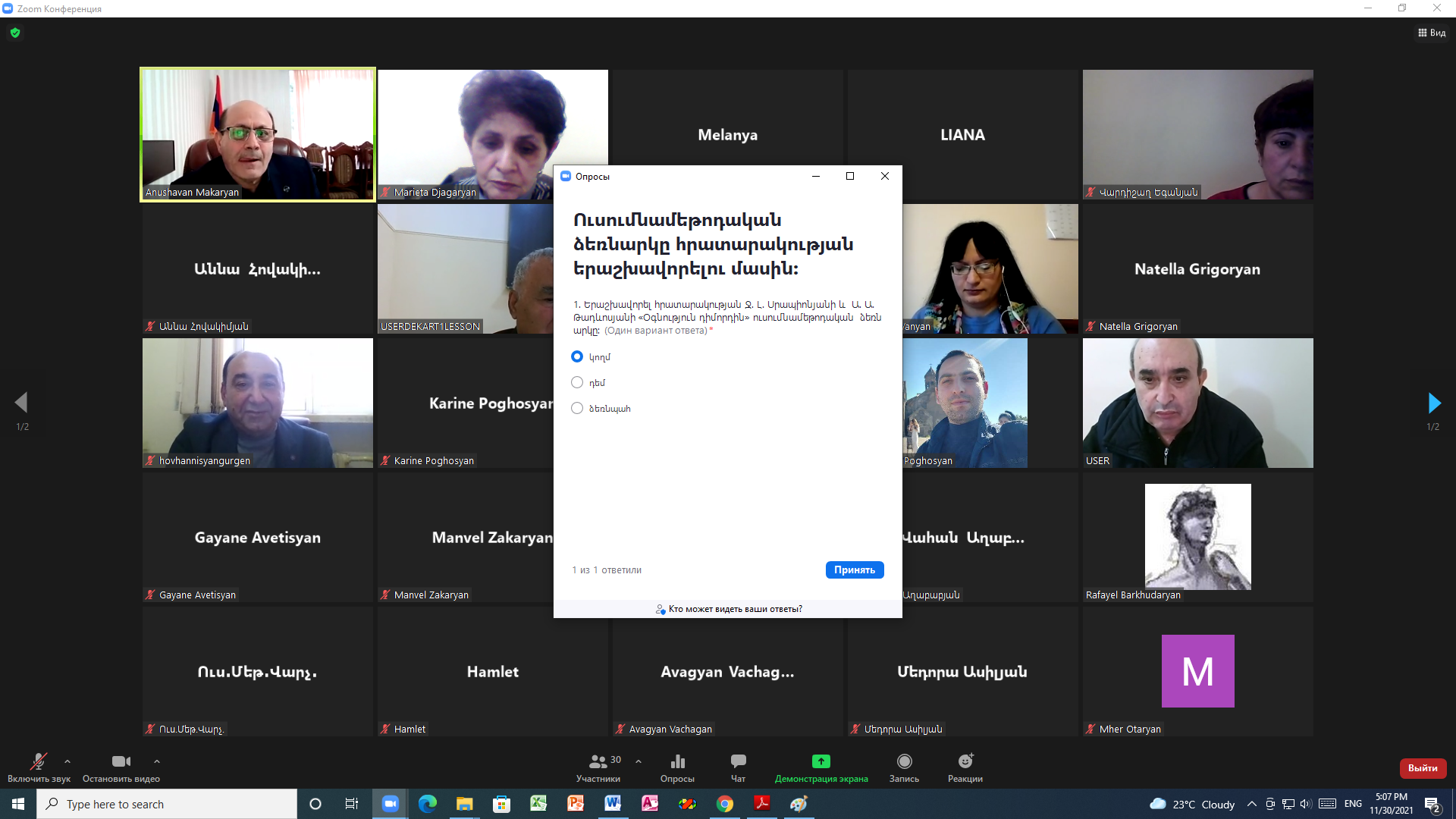Open weather 23°C Cloudy widget
Screen dimensions: 1456x819
click(x=1192, y=804)
